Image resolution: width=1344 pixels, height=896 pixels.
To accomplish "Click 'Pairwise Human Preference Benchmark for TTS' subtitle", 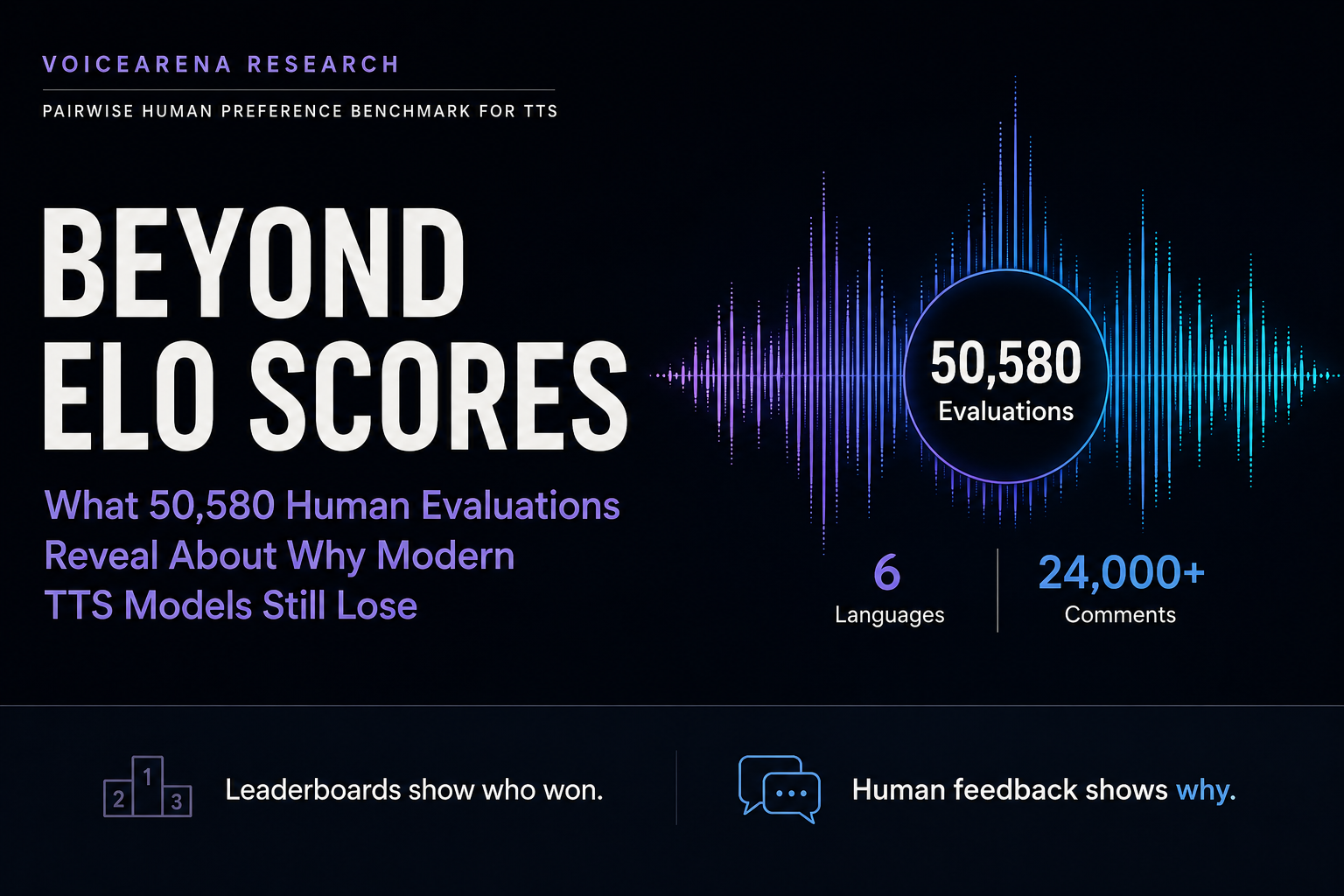I will (300, 111).
